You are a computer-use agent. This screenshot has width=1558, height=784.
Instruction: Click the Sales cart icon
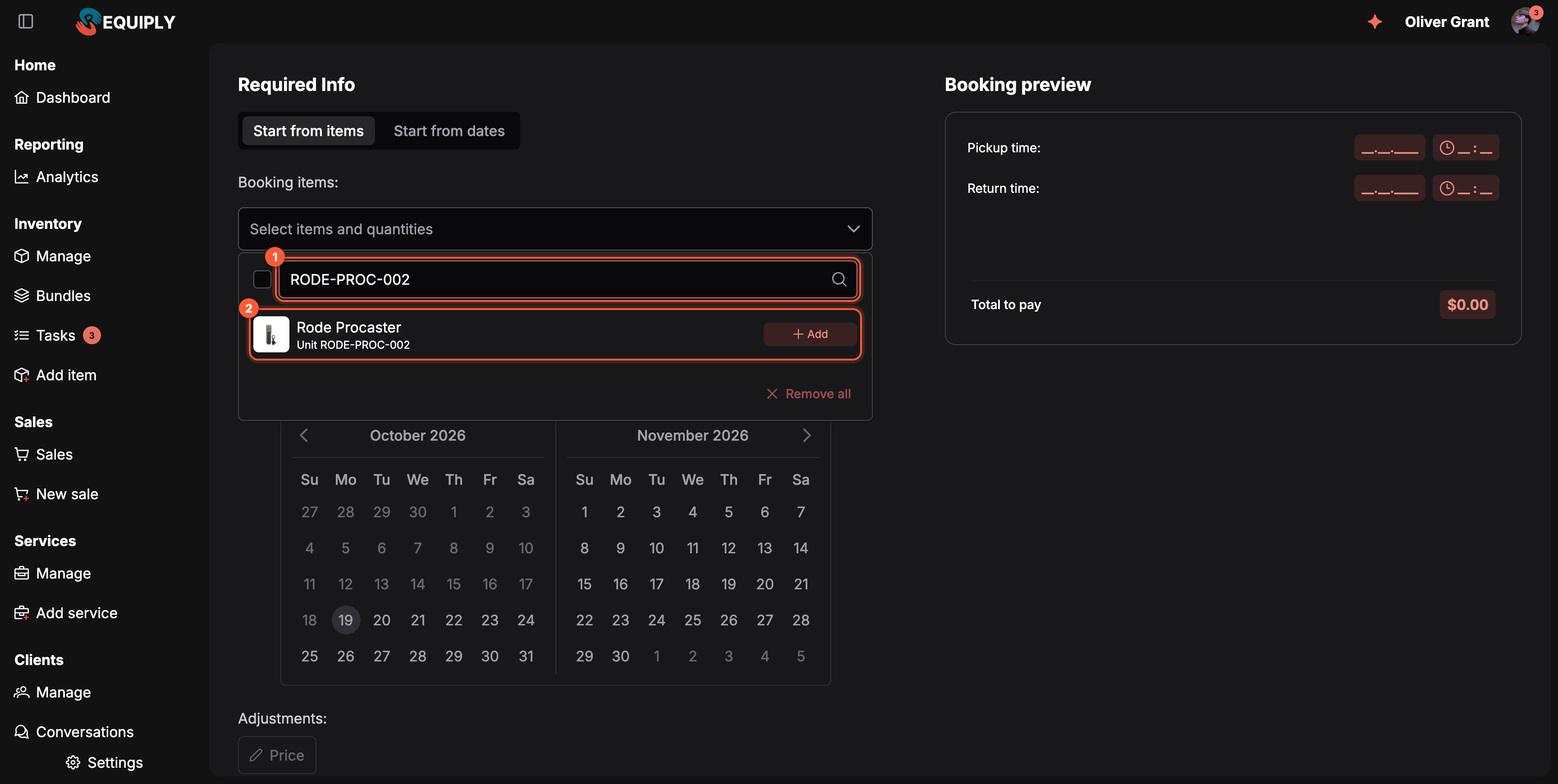pos(22,454)
